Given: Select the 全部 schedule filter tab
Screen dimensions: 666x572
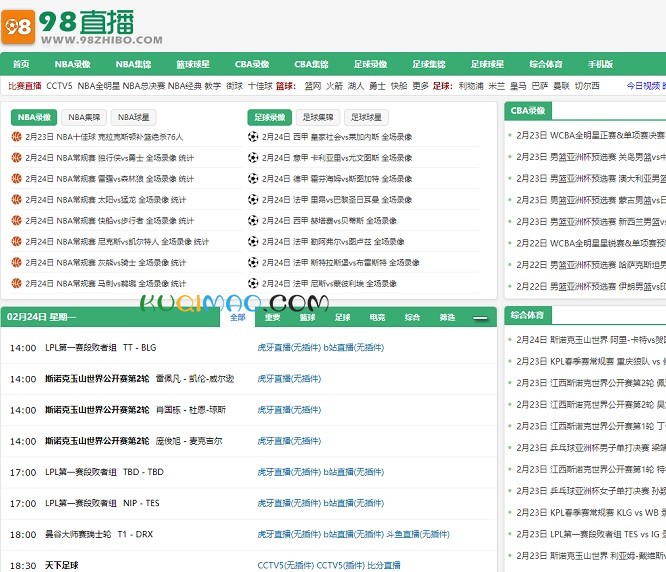Looking at the screenshot, I should pyautogui.click(x=237, y=317).
